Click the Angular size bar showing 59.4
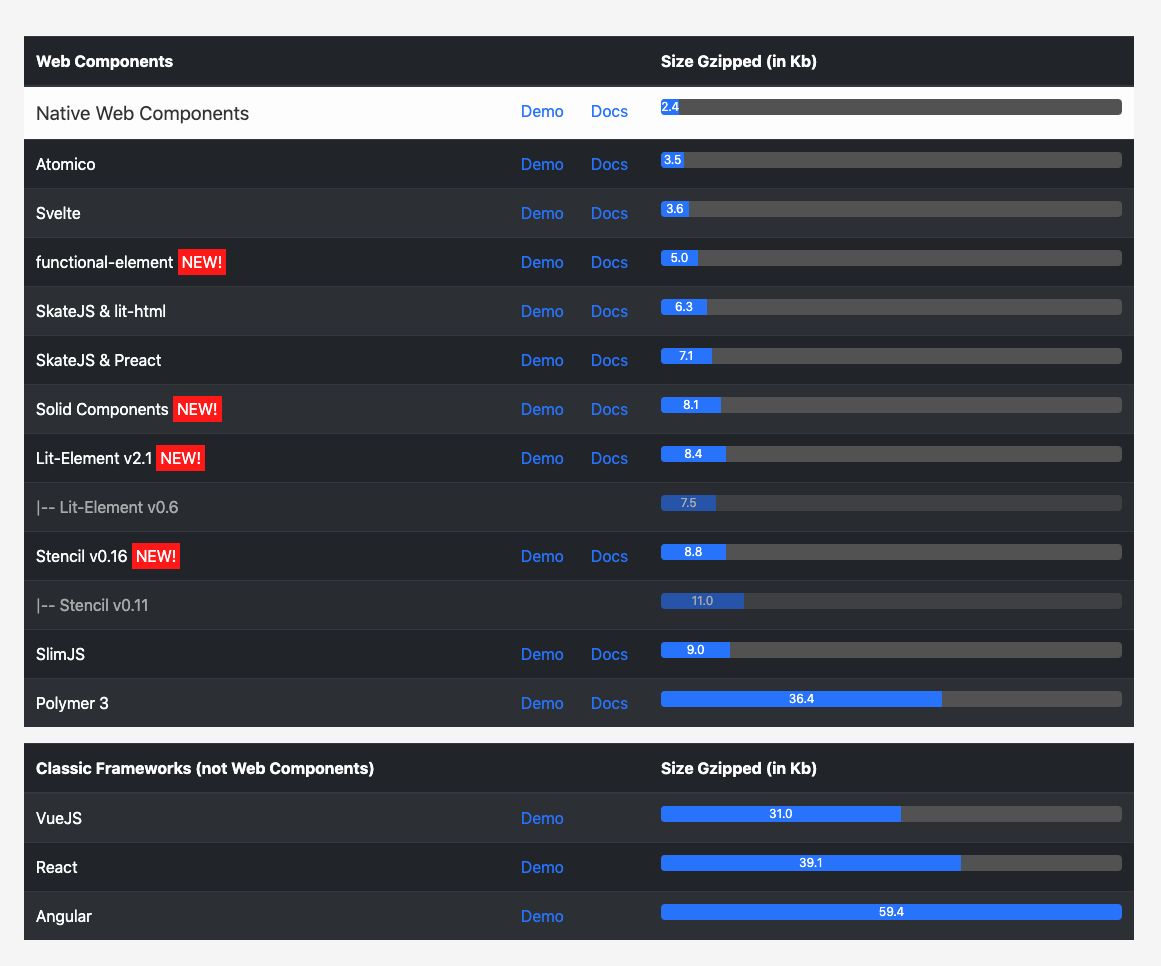 [891, 912]
